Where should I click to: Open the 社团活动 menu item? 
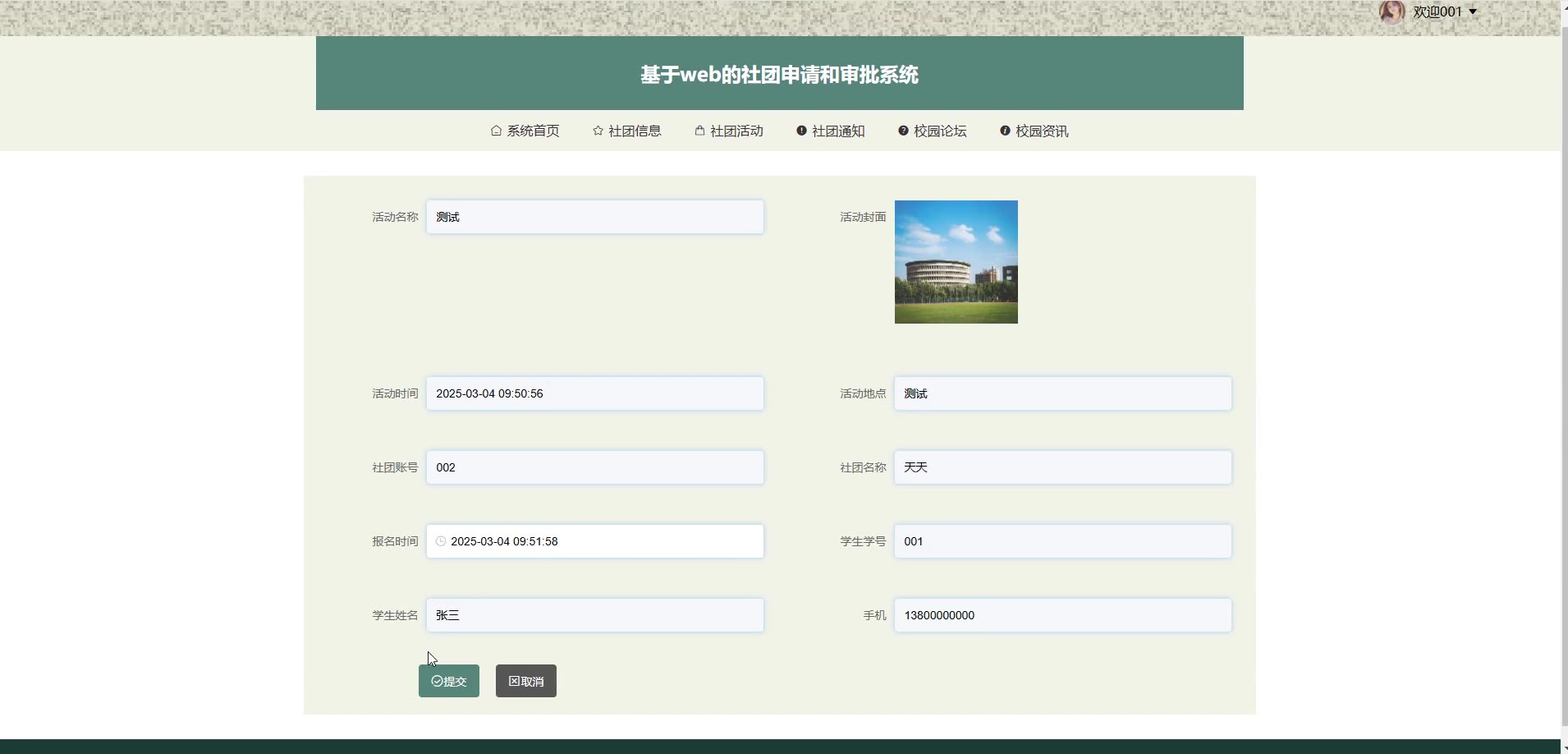point(736,131)
